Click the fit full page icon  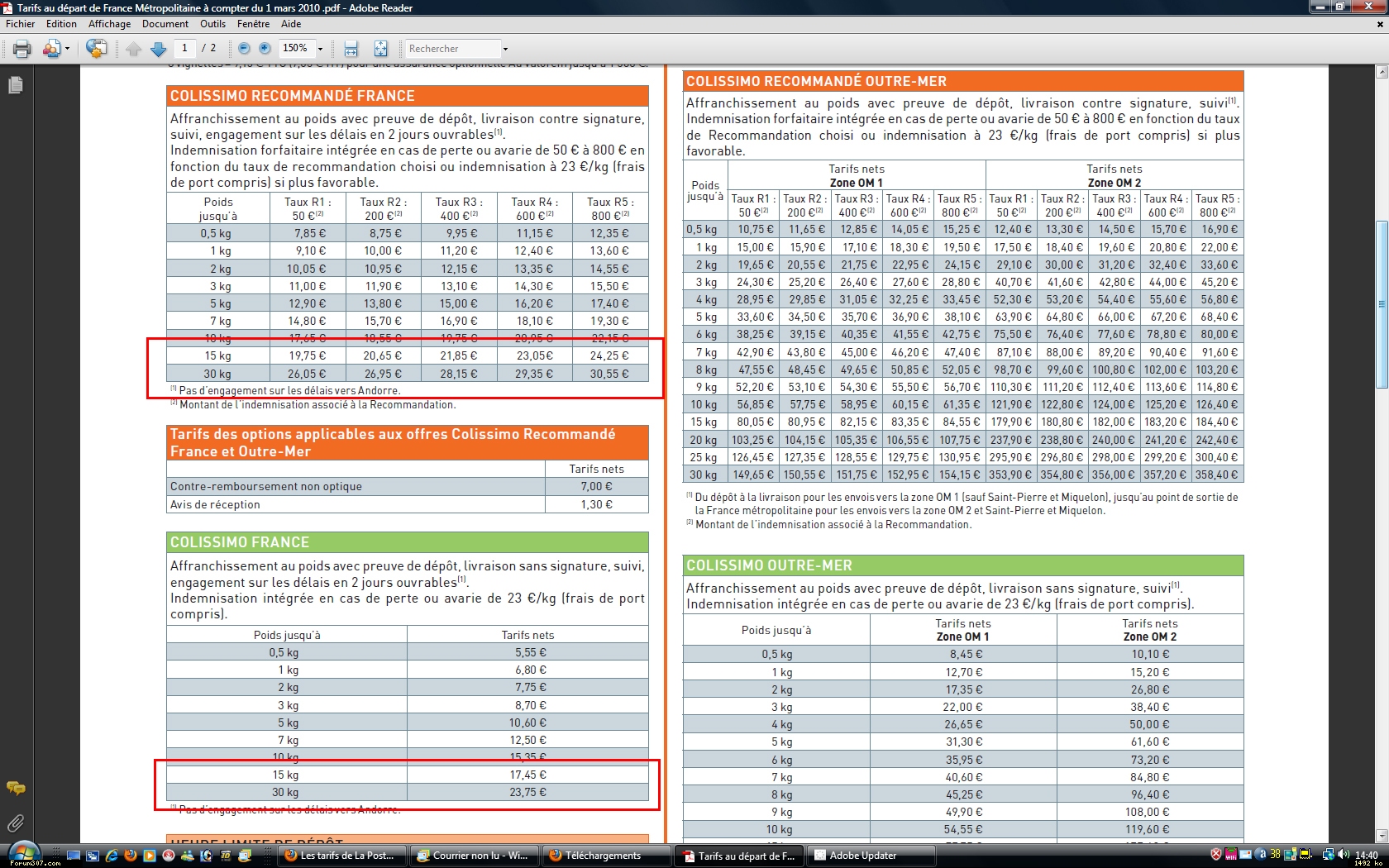pyautogui.click(x=380, y=49)
